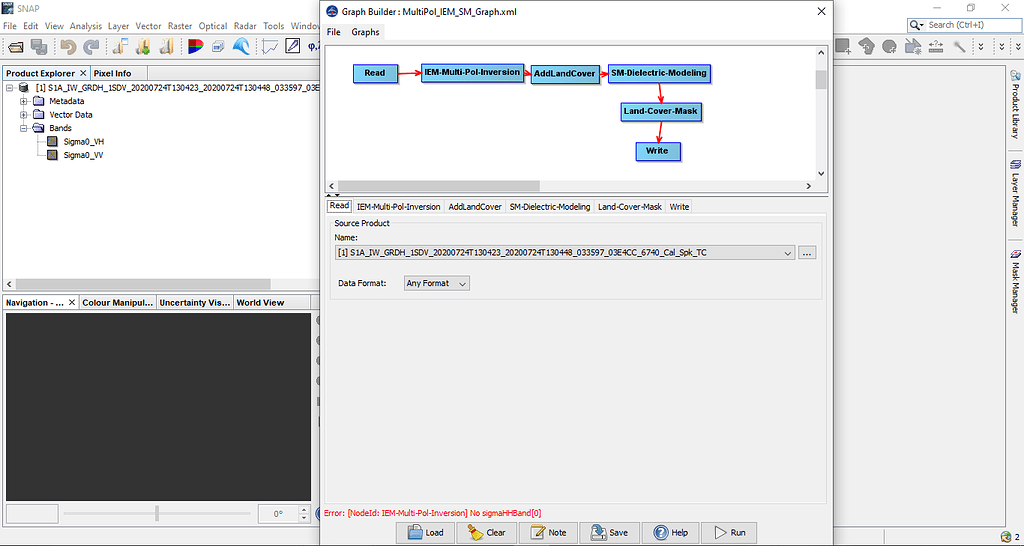The width and height of the screenshot is (1024, 546).
Task: Click the draw ellipse geometry tool
Action: click(x=888, y=46)
